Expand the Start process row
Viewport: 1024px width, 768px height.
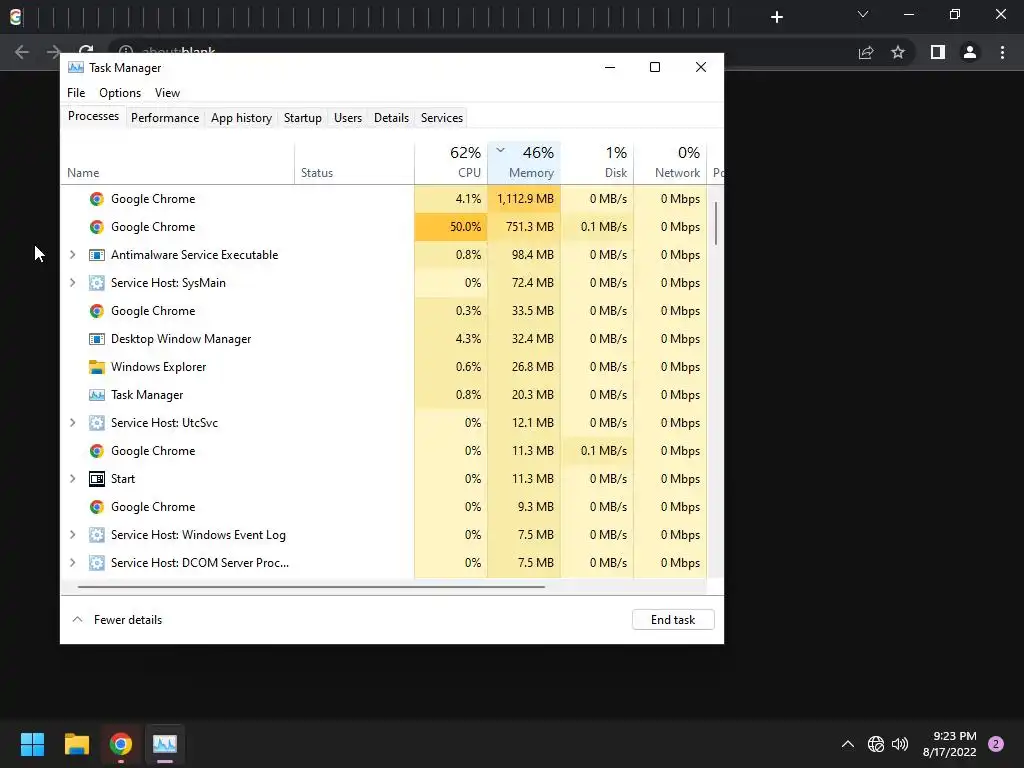click(72, 479)
